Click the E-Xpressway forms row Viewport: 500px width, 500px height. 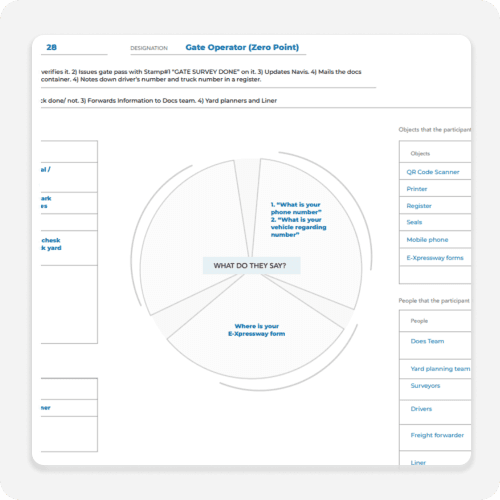point(435,257)
